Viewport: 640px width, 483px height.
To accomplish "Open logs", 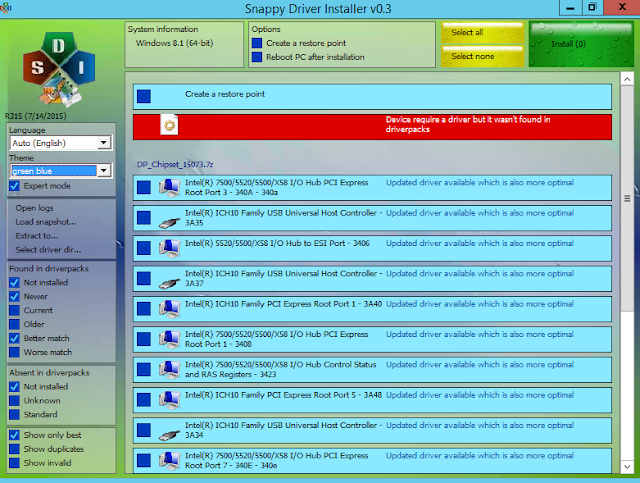I will click(34, 208).
